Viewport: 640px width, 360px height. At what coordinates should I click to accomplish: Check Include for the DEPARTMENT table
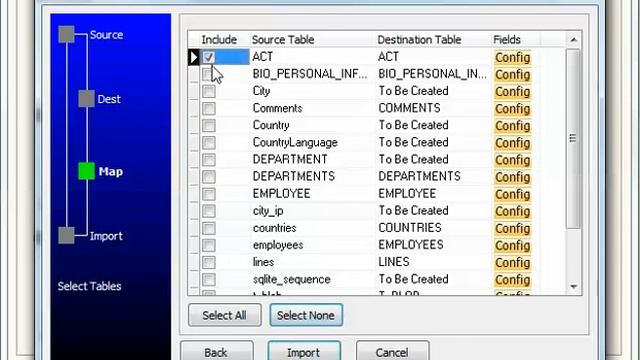[x=209, y=160]
